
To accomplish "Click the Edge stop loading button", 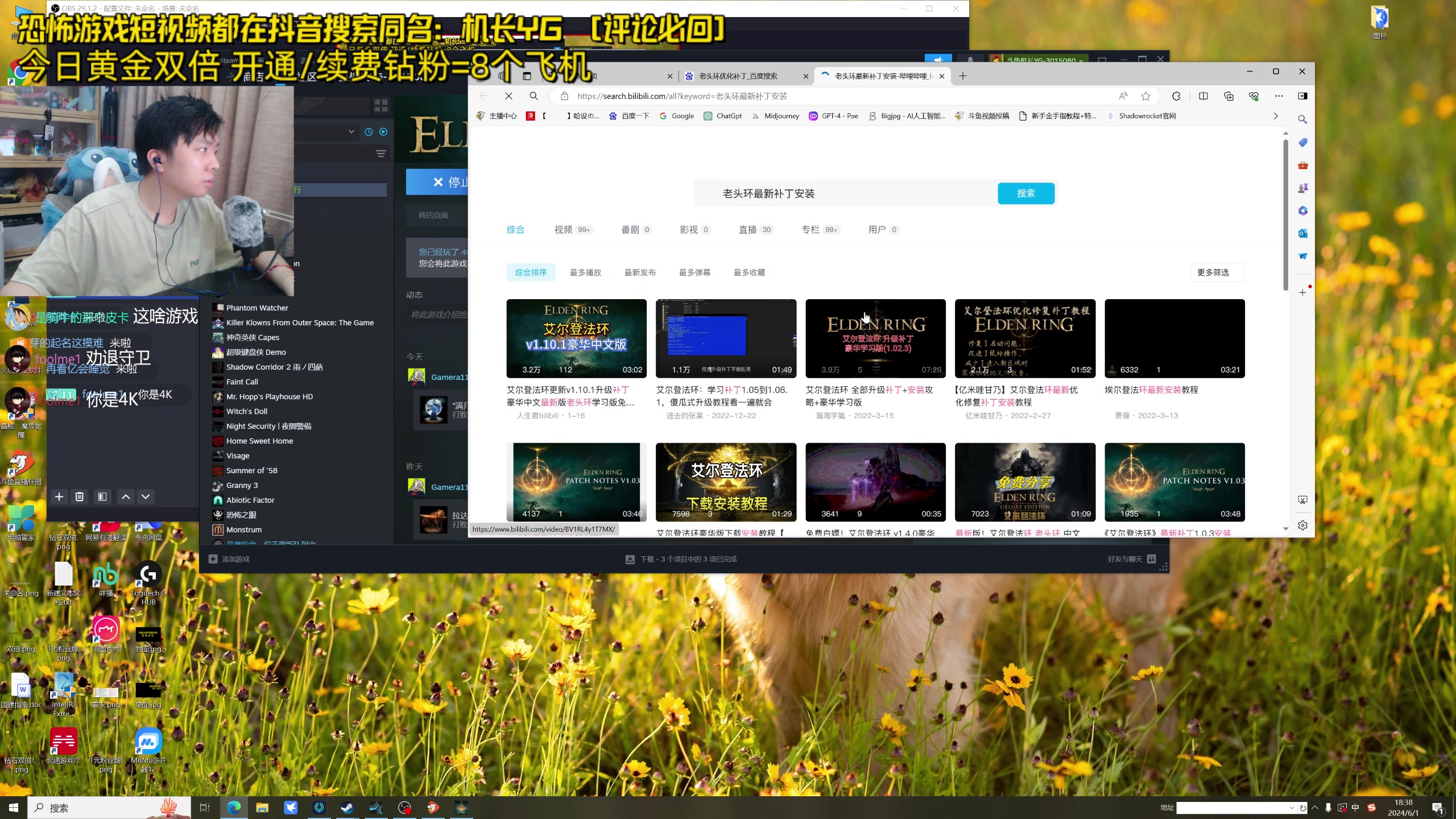I will [x=508, y=96].
